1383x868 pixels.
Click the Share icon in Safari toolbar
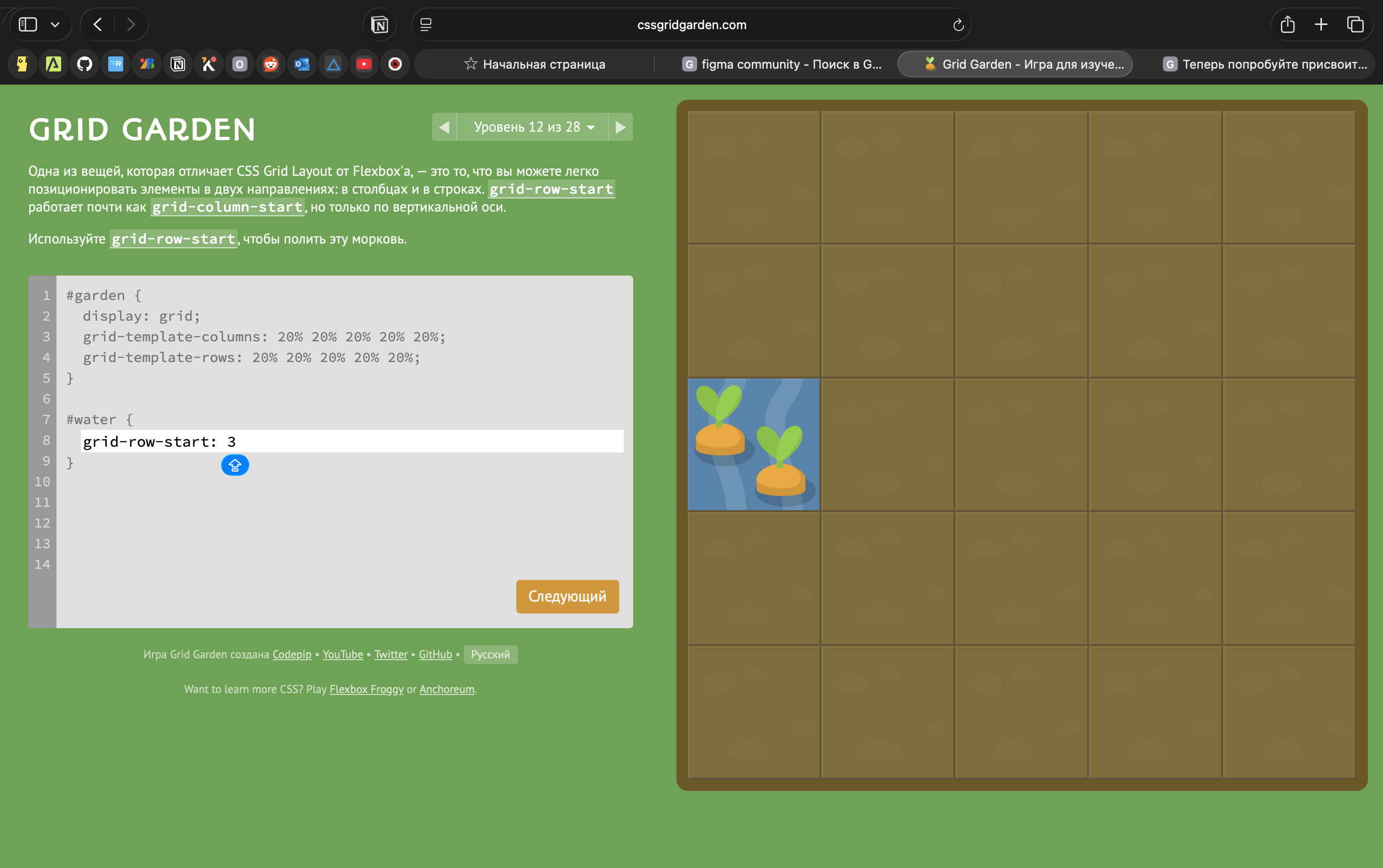1287,24
